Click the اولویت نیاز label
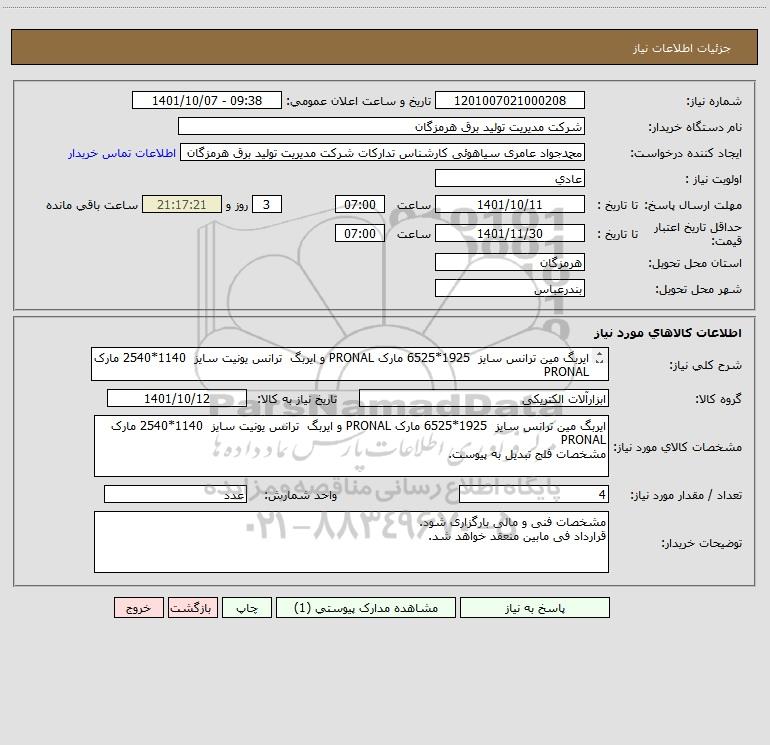The image size is (770, 745). (714, 179)
